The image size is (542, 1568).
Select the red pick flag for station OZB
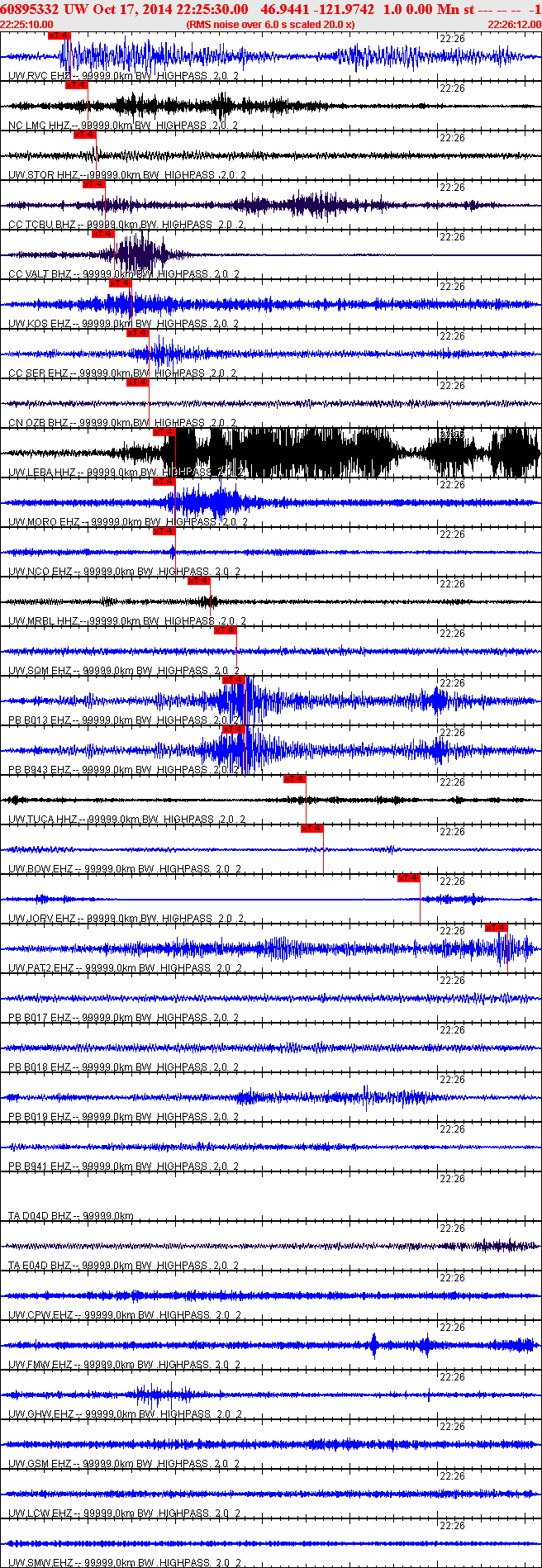tap(138, 382)
